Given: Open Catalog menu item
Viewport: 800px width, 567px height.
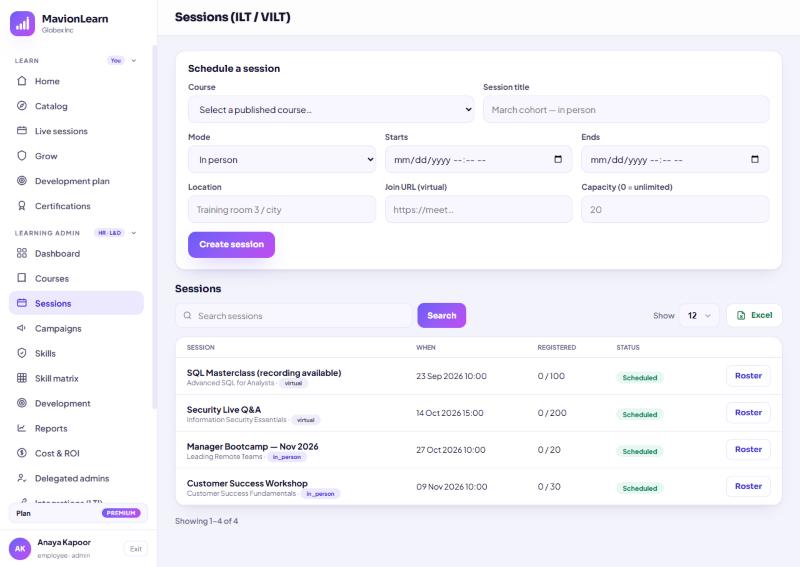Looking at the screenshot, I should tap(76, 106).
